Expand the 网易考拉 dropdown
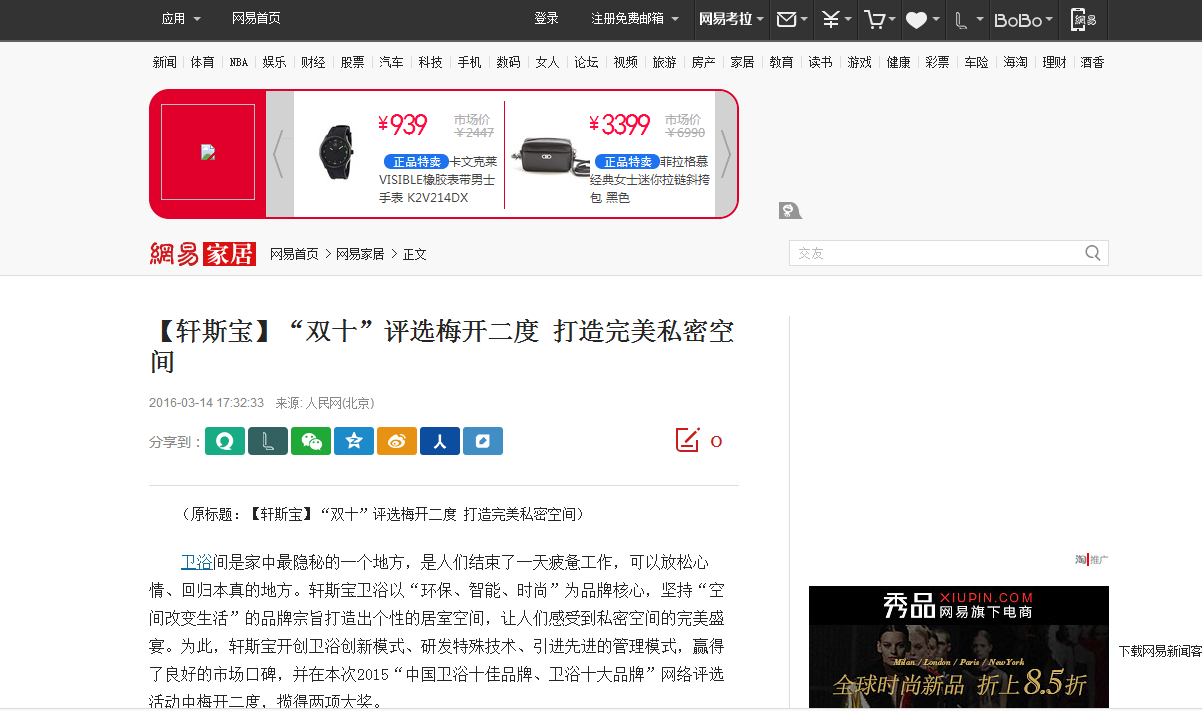 731,19
